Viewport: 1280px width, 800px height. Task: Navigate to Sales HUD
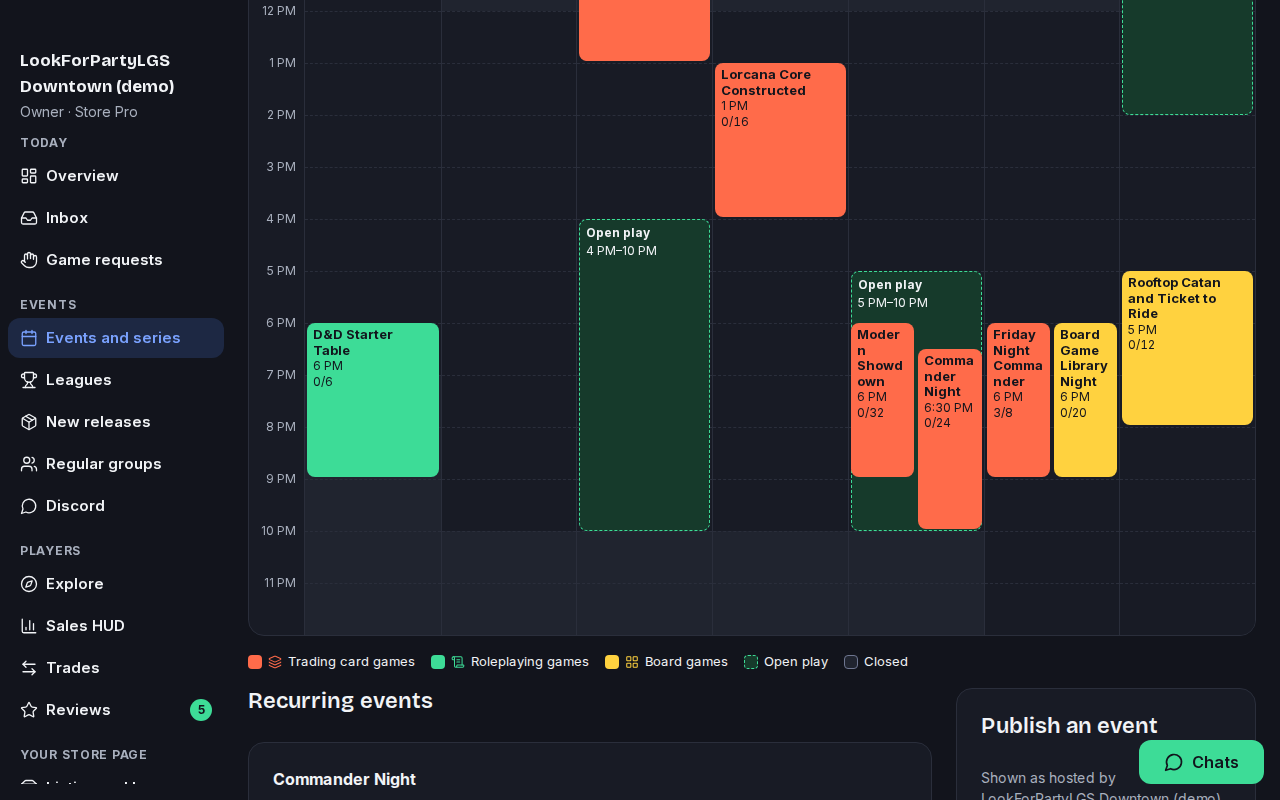(x=116, y=626)
